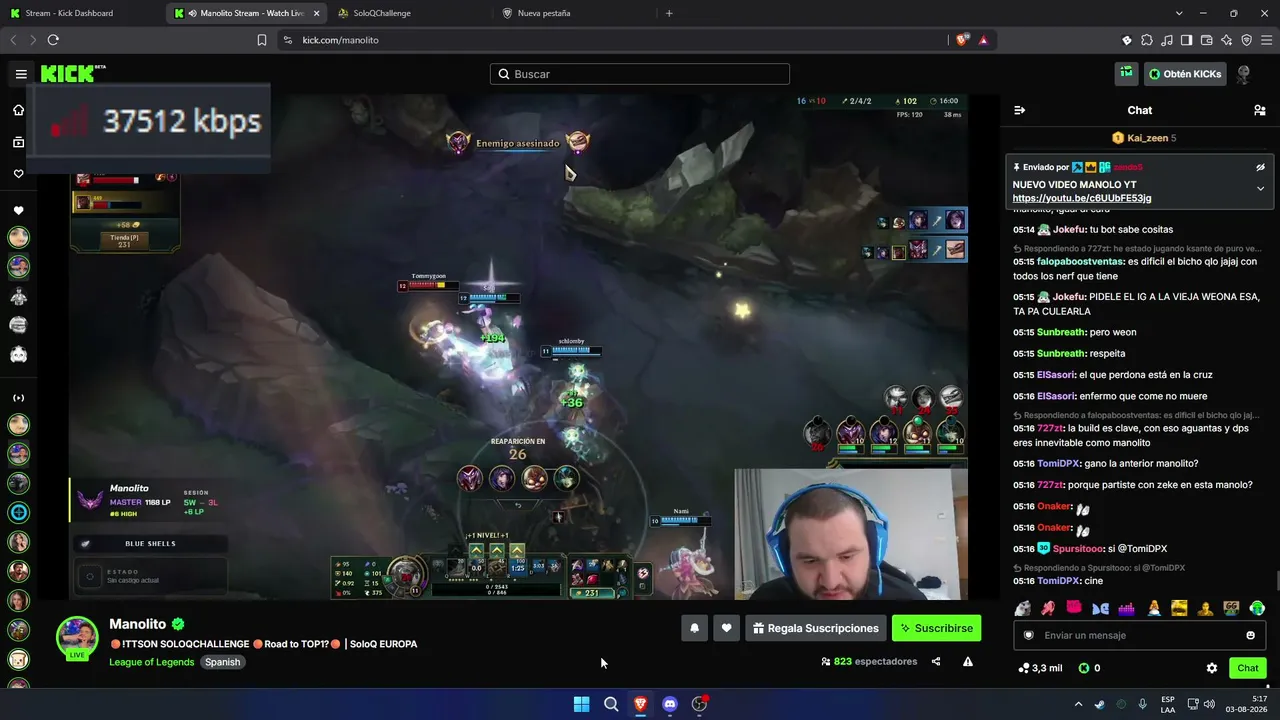
Task: Open the clock and date in taskbar
Action: tap(1246, 704)
